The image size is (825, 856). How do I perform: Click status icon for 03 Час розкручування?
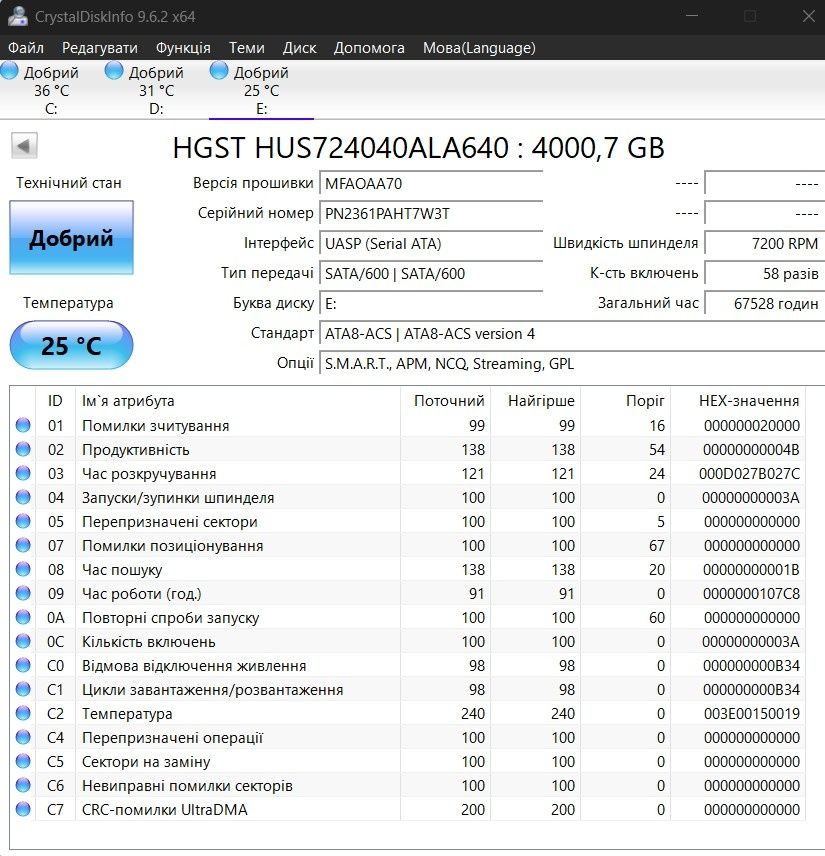coord(23,473)
